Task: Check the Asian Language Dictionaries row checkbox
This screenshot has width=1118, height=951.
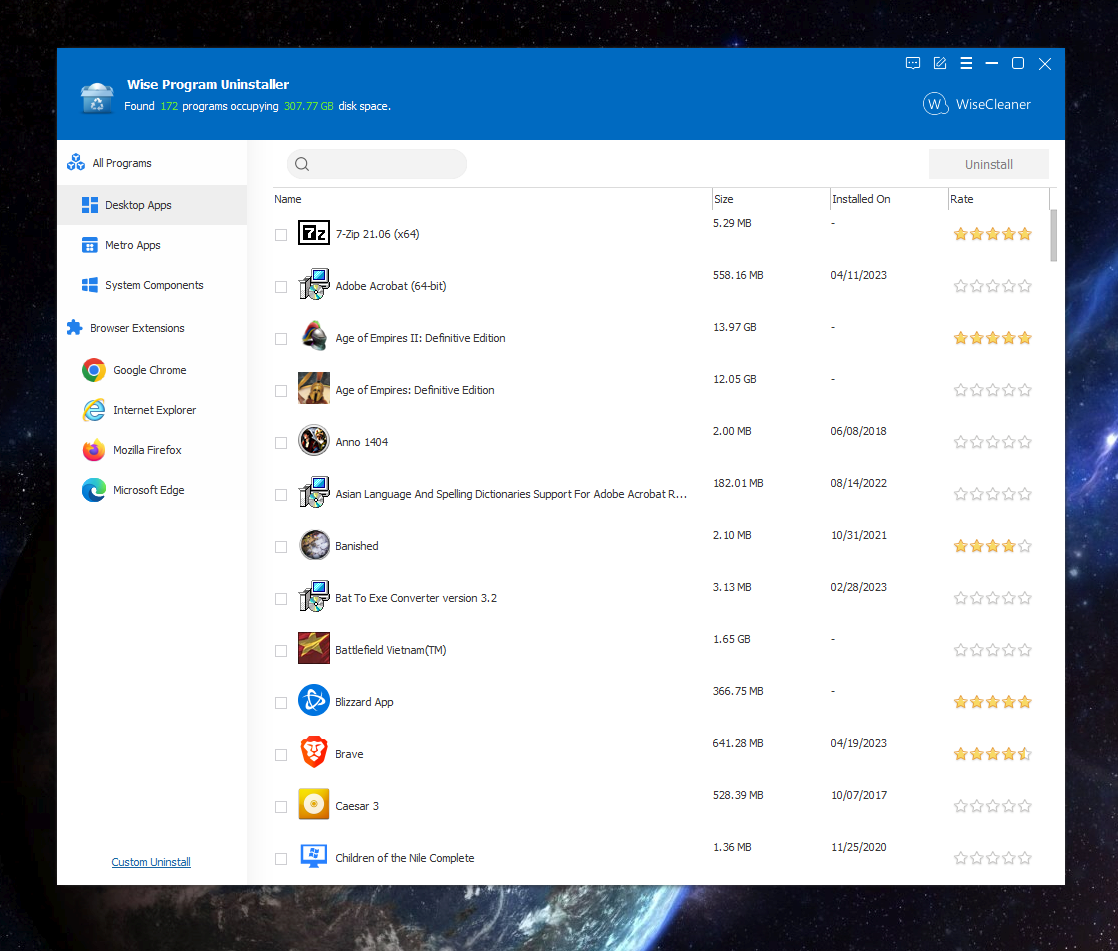Action: tap(281, 495)
